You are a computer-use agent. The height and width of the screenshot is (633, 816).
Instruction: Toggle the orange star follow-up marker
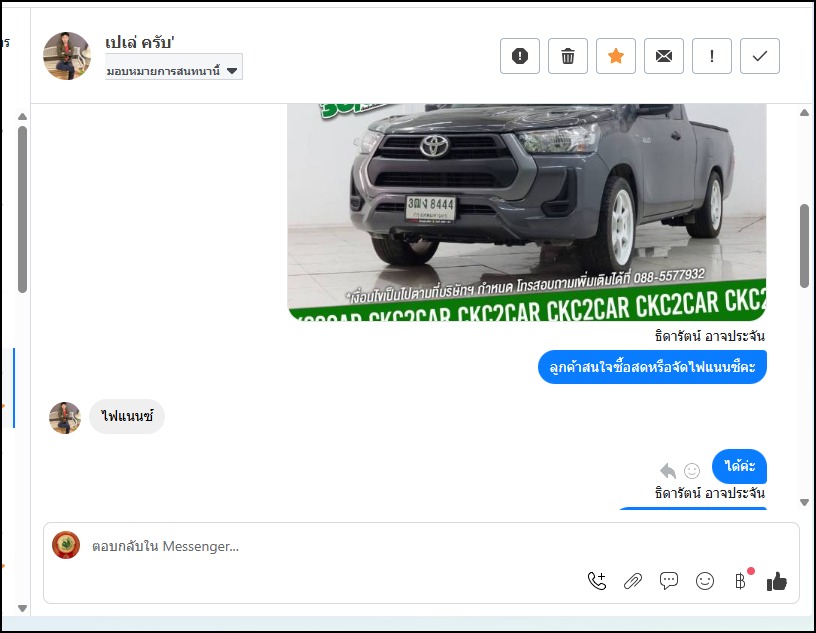coord(616,56)
